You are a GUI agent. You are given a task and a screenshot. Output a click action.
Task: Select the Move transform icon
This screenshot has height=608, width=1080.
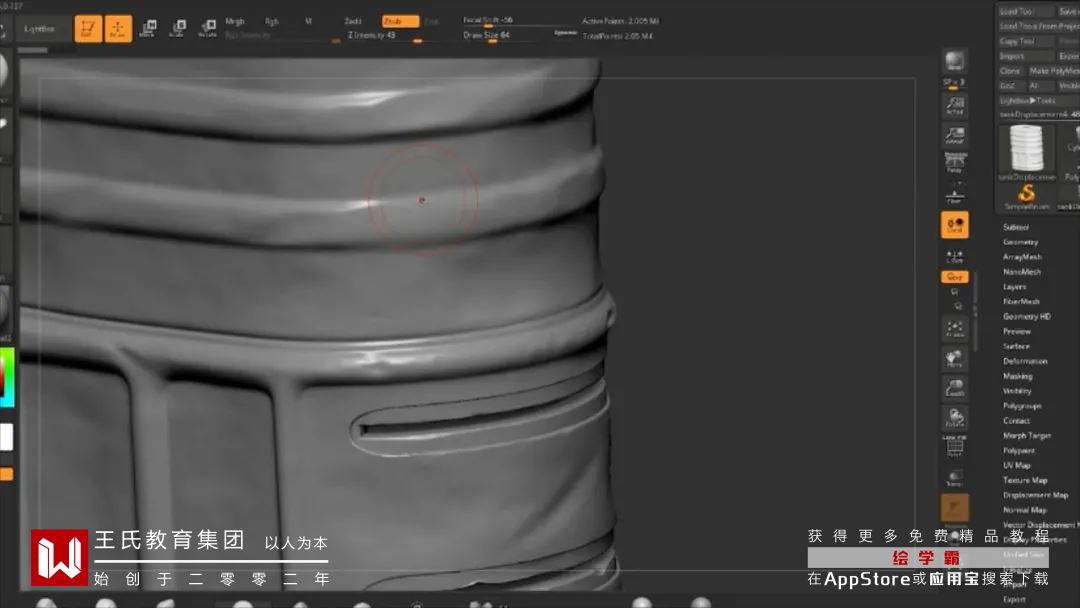point(147,28)
